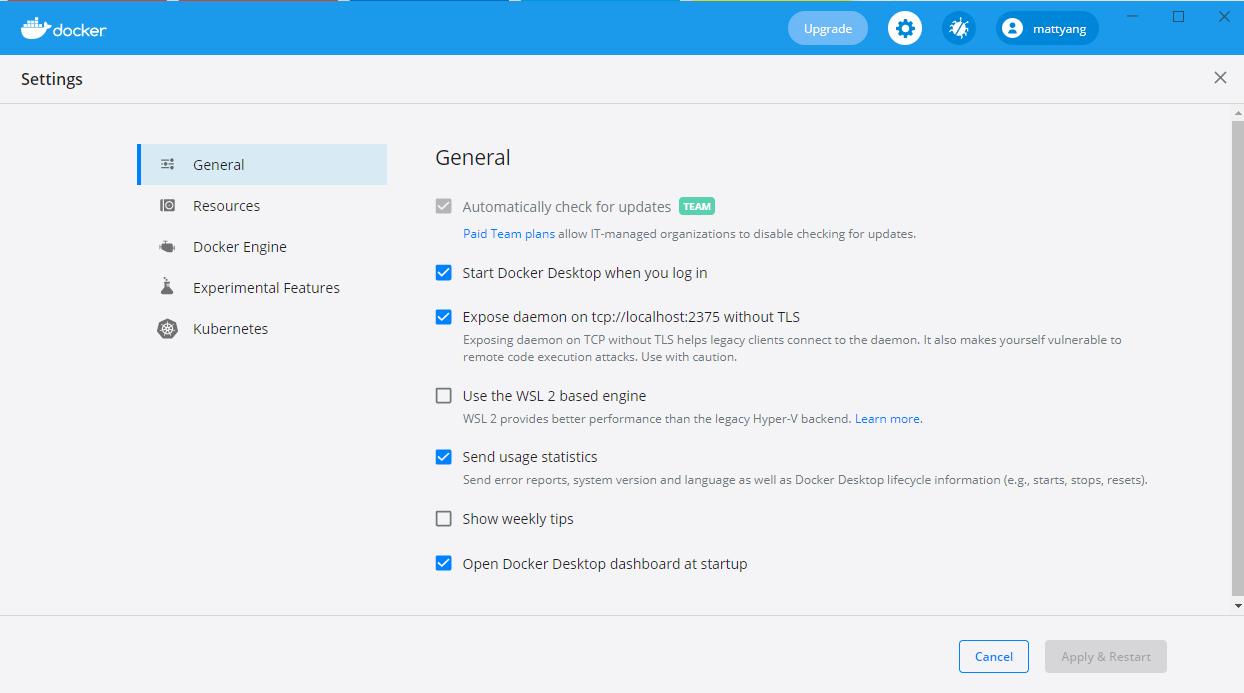Follow the Learn more link about WSL 2
This screenshot has width=1244, height=693.
pos(887,419)
